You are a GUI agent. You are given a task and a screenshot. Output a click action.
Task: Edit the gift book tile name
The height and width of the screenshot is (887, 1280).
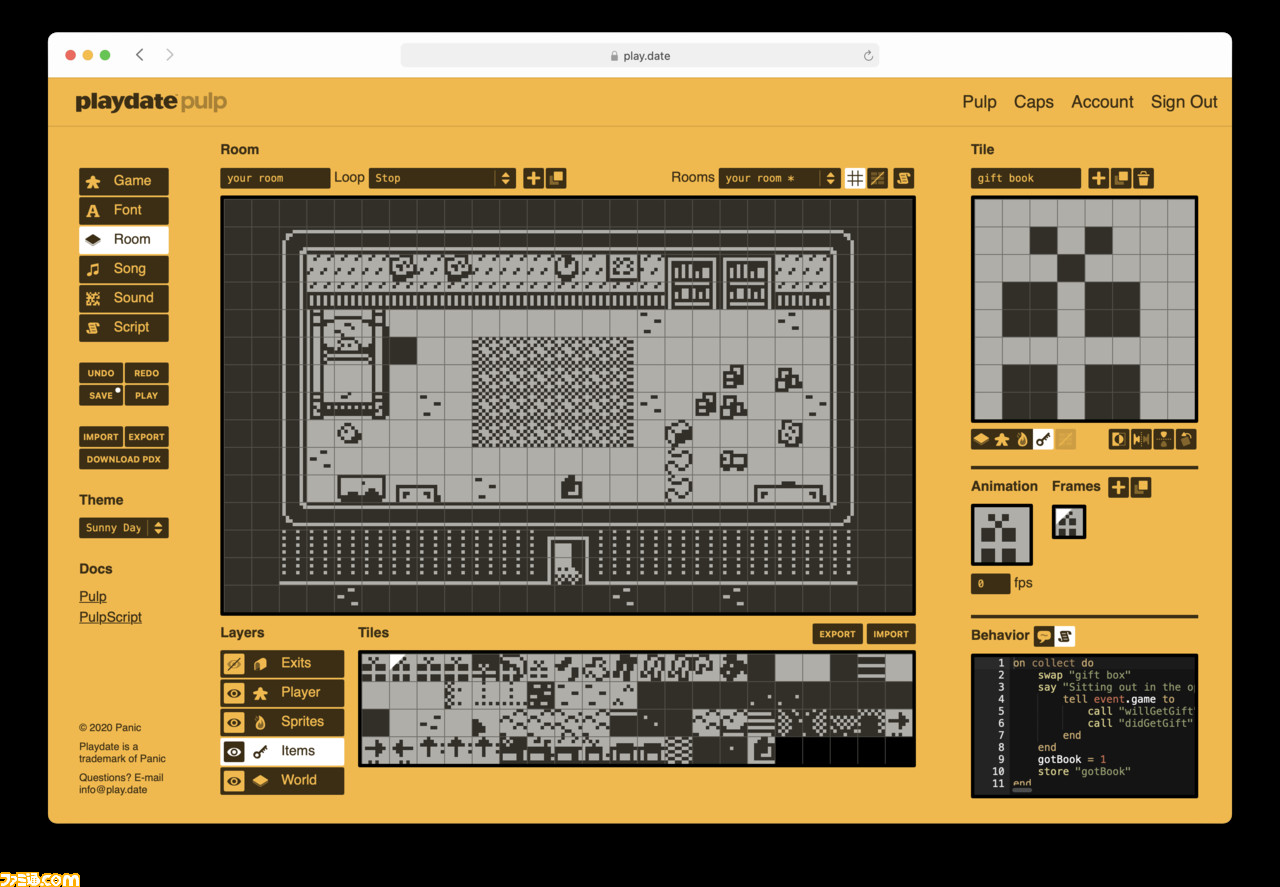[x=1026, y=178]
